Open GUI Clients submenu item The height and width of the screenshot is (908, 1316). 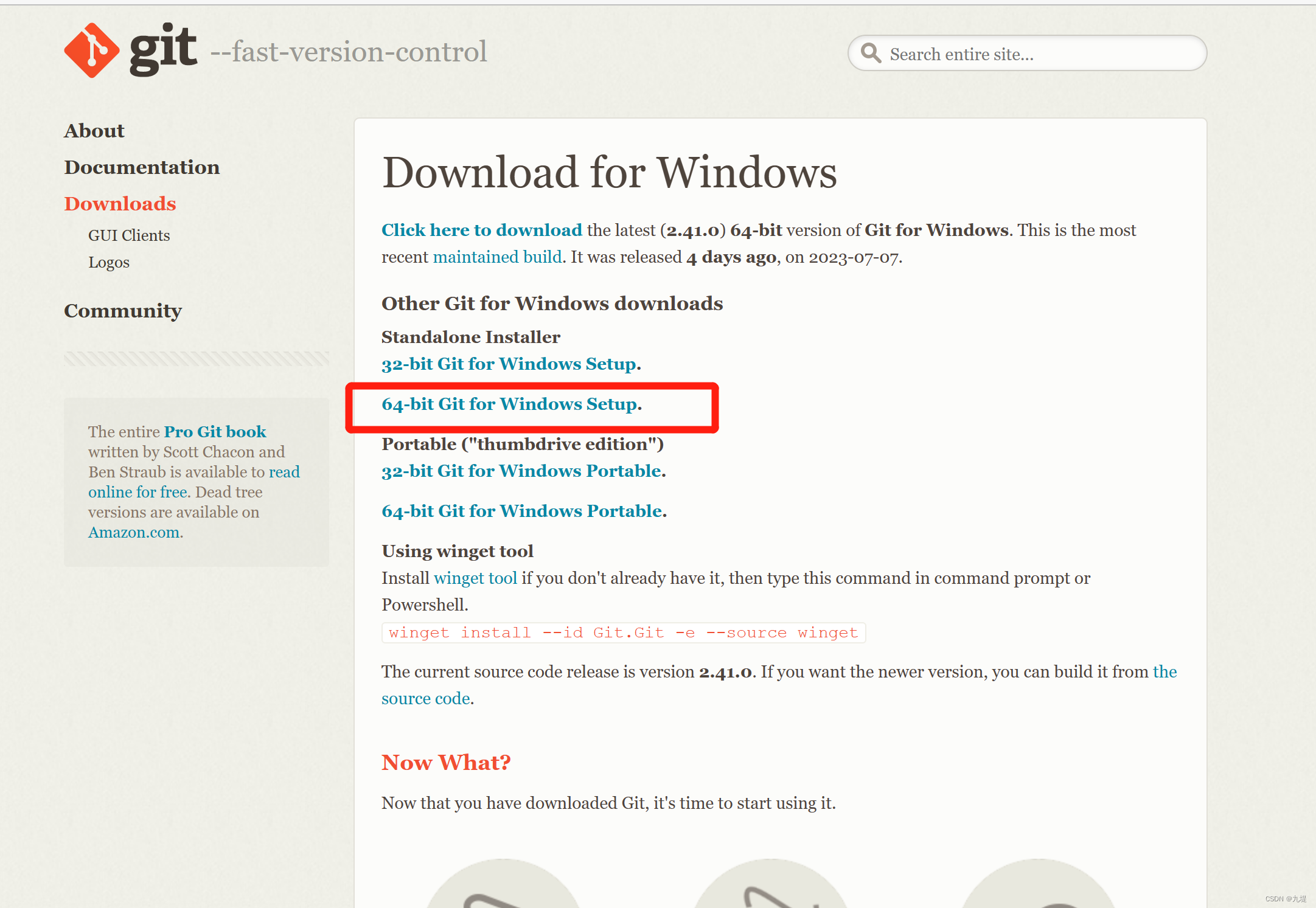click(x=129, y=235)
